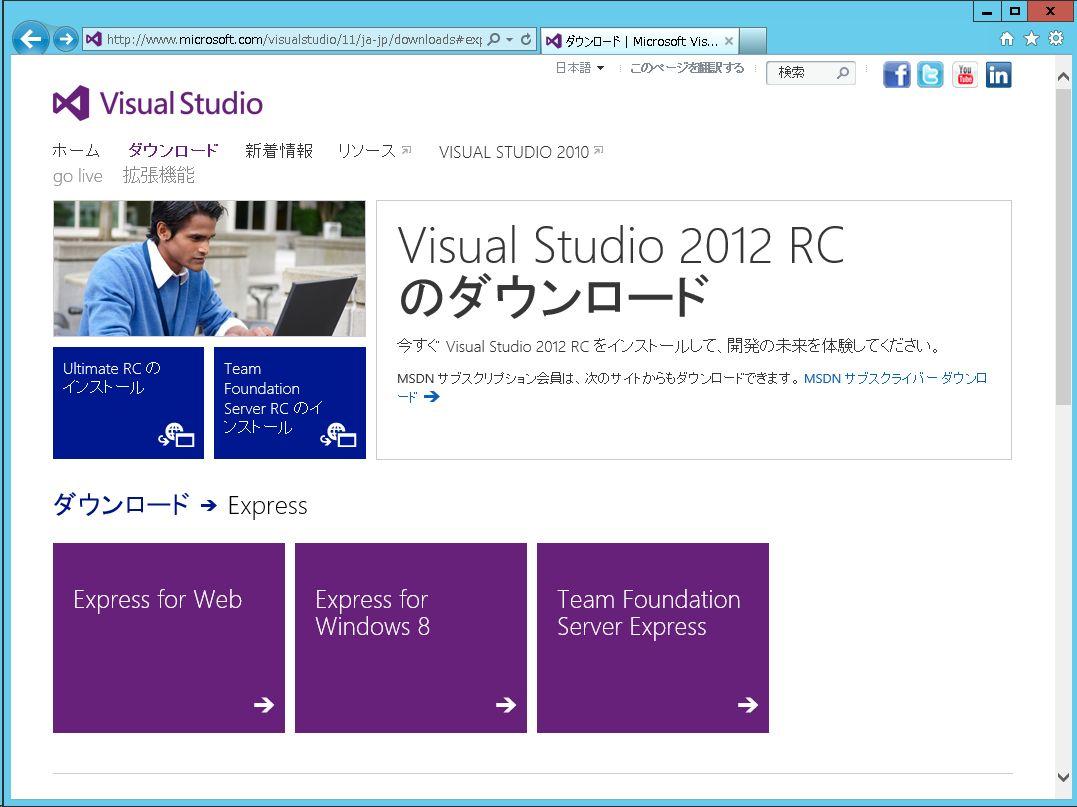Click the YouTube icon

pyautogui.click(x=964, y=75)
